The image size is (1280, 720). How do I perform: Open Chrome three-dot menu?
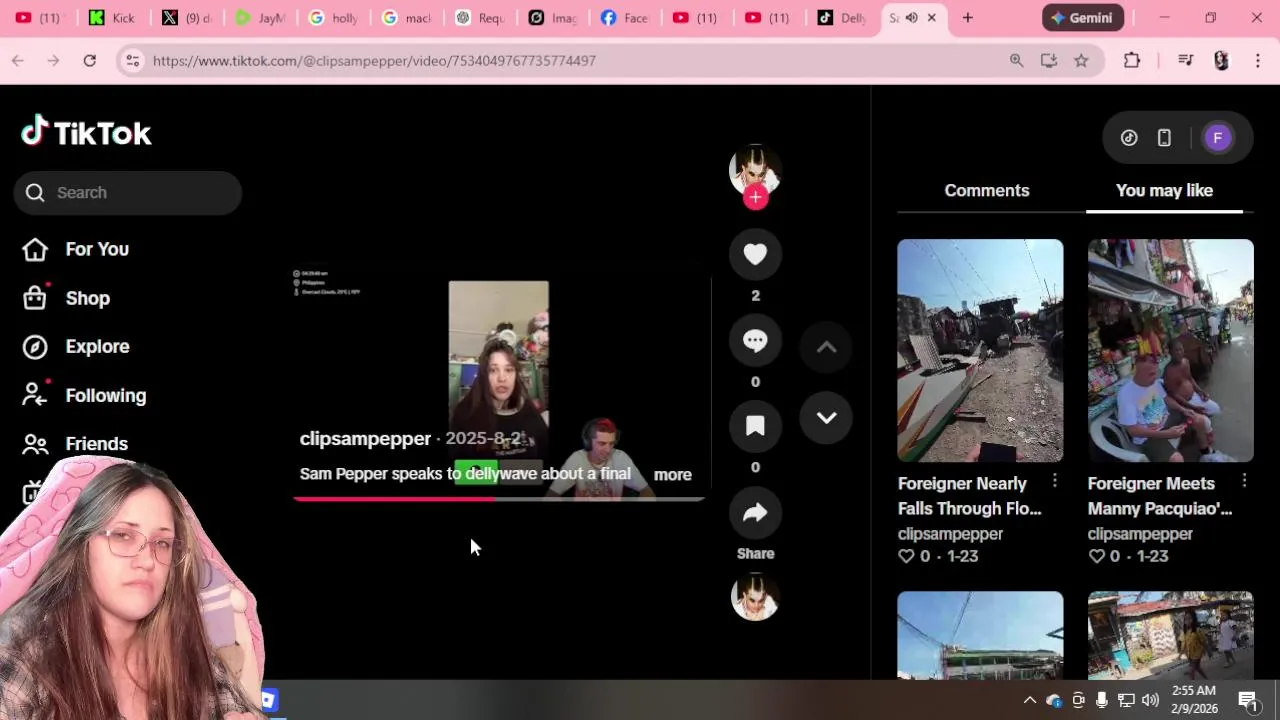1258,61
